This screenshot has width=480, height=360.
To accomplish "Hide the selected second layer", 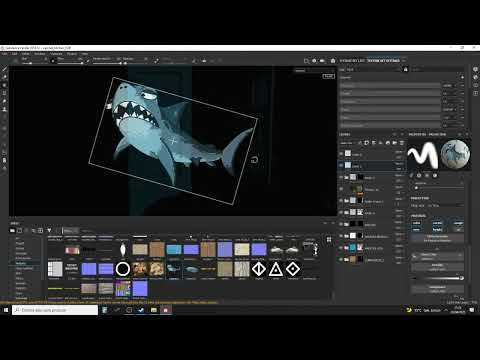I will tap(341, 165).
